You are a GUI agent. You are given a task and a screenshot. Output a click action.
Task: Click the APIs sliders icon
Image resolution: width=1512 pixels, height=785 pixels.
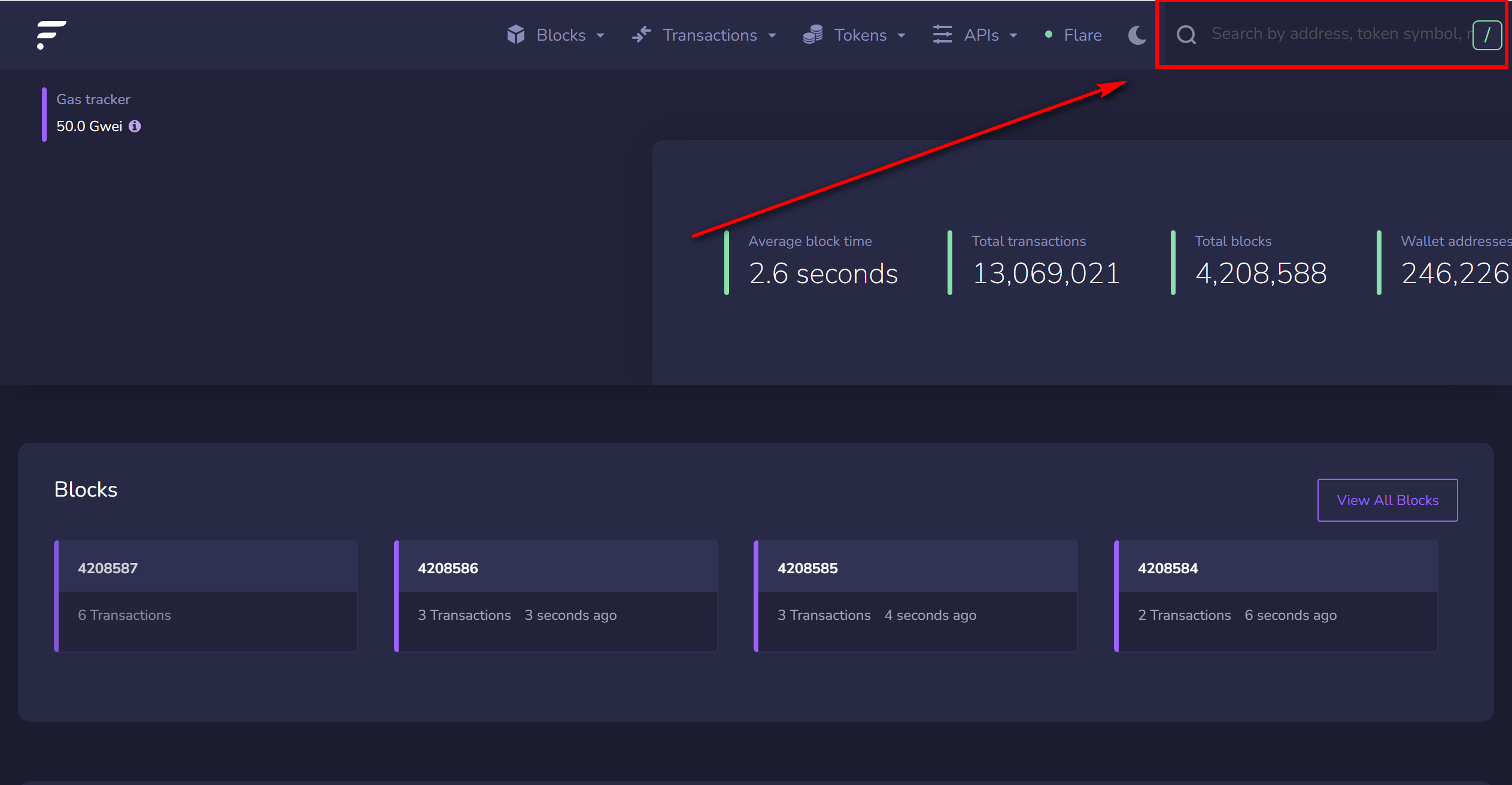(942, 35)
